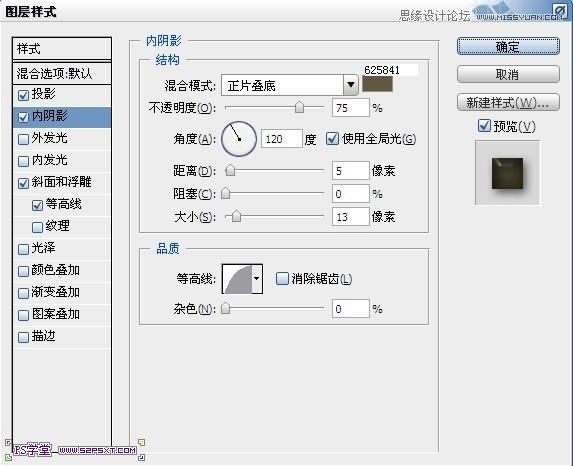Click the 距离 distance slider handle
Image resolution: width=573 pixels, height=466 pixels.
[230, 170]
